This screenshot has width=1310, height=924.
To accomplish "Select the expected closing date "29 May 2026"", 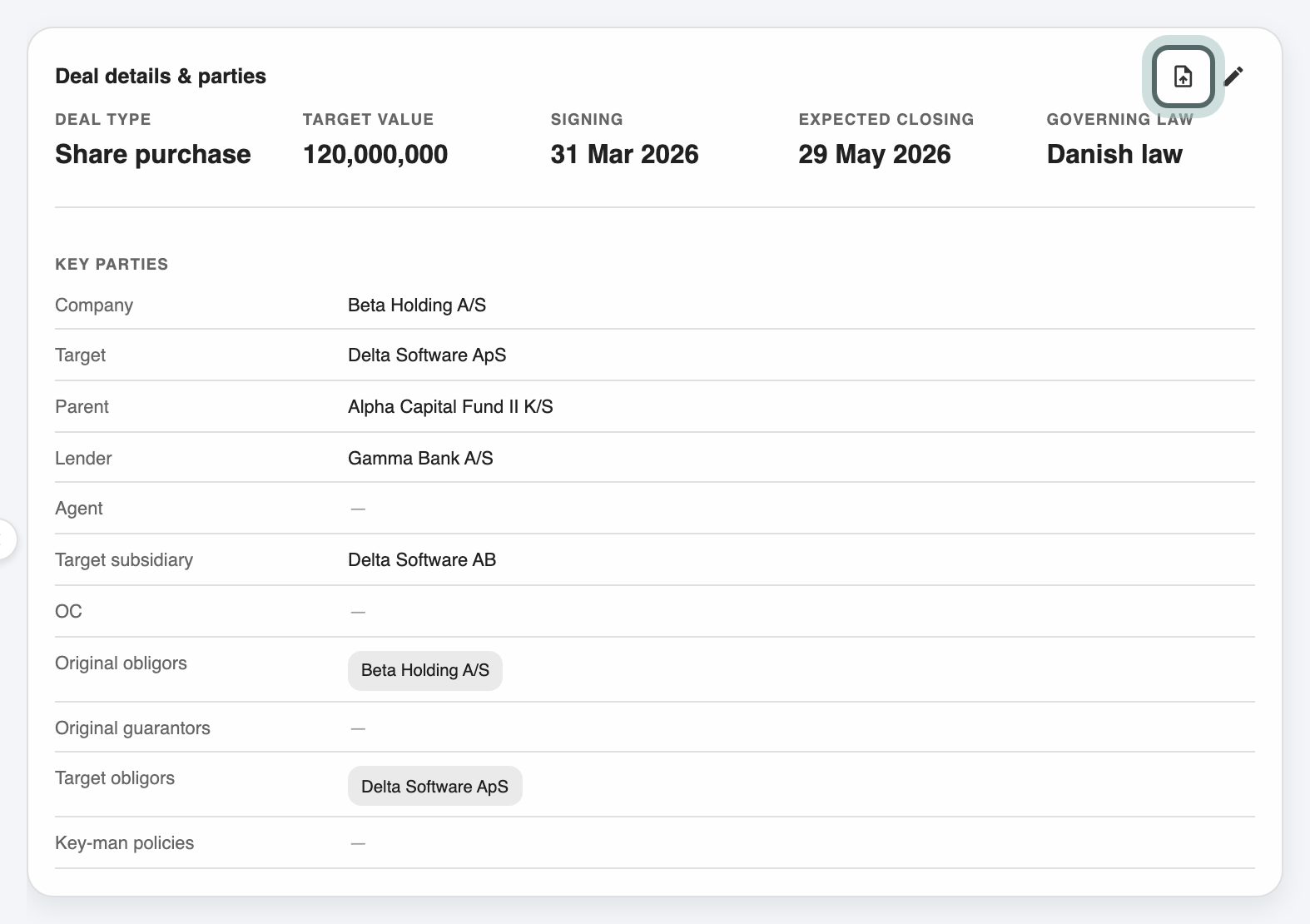I will click(x=875, y=155).
